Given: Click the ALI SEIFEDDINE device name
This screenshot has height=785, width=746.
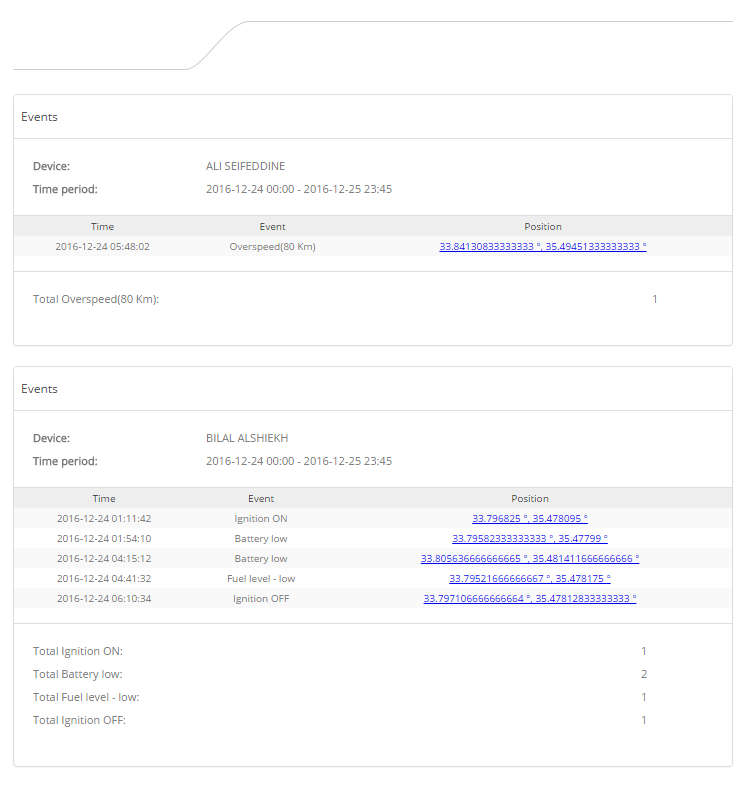Looking at the screenshot, I should click(x=245, y=166).
